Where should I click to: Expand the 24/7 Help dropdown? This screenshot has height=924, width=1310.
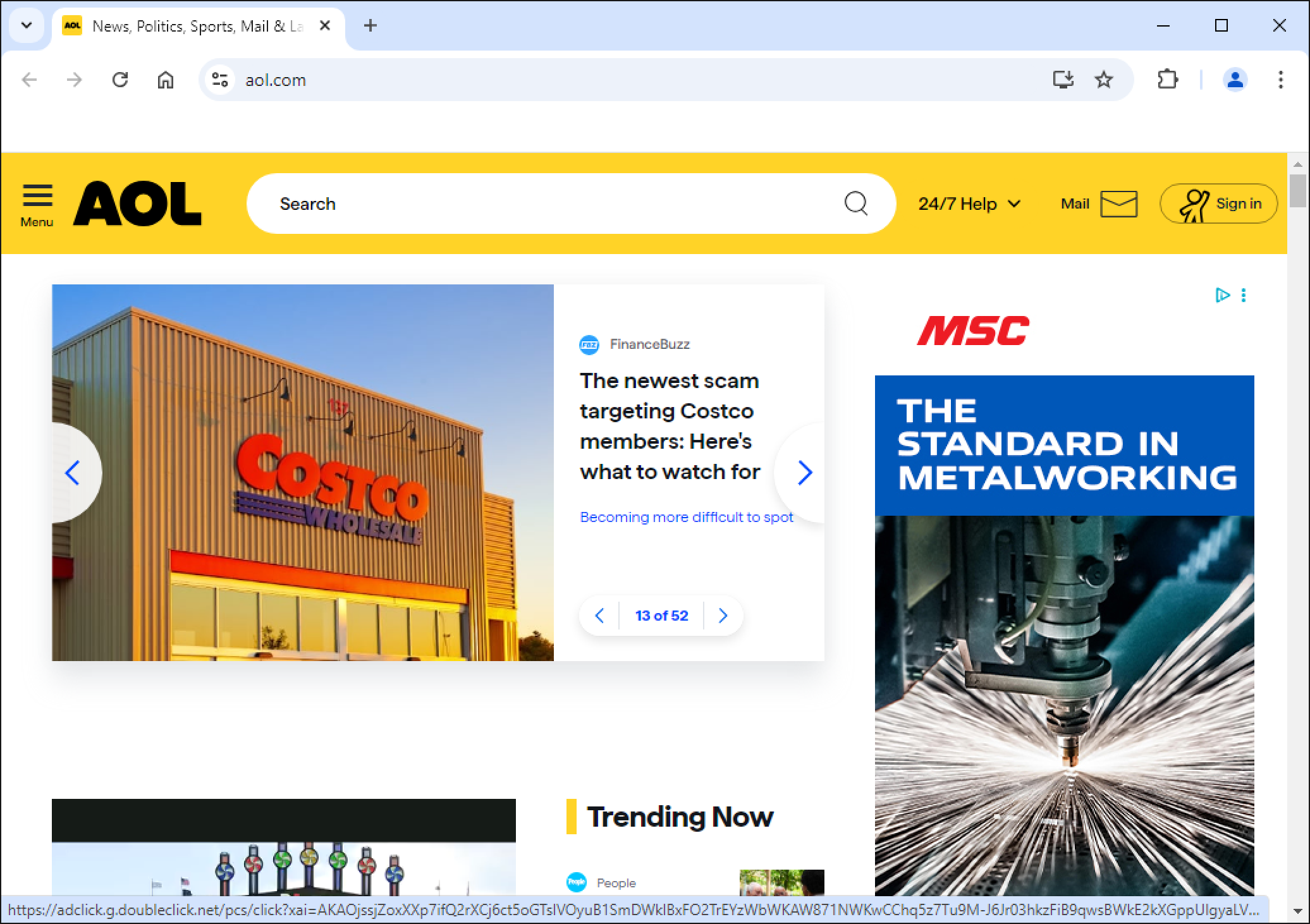click(x=969, y=204)
